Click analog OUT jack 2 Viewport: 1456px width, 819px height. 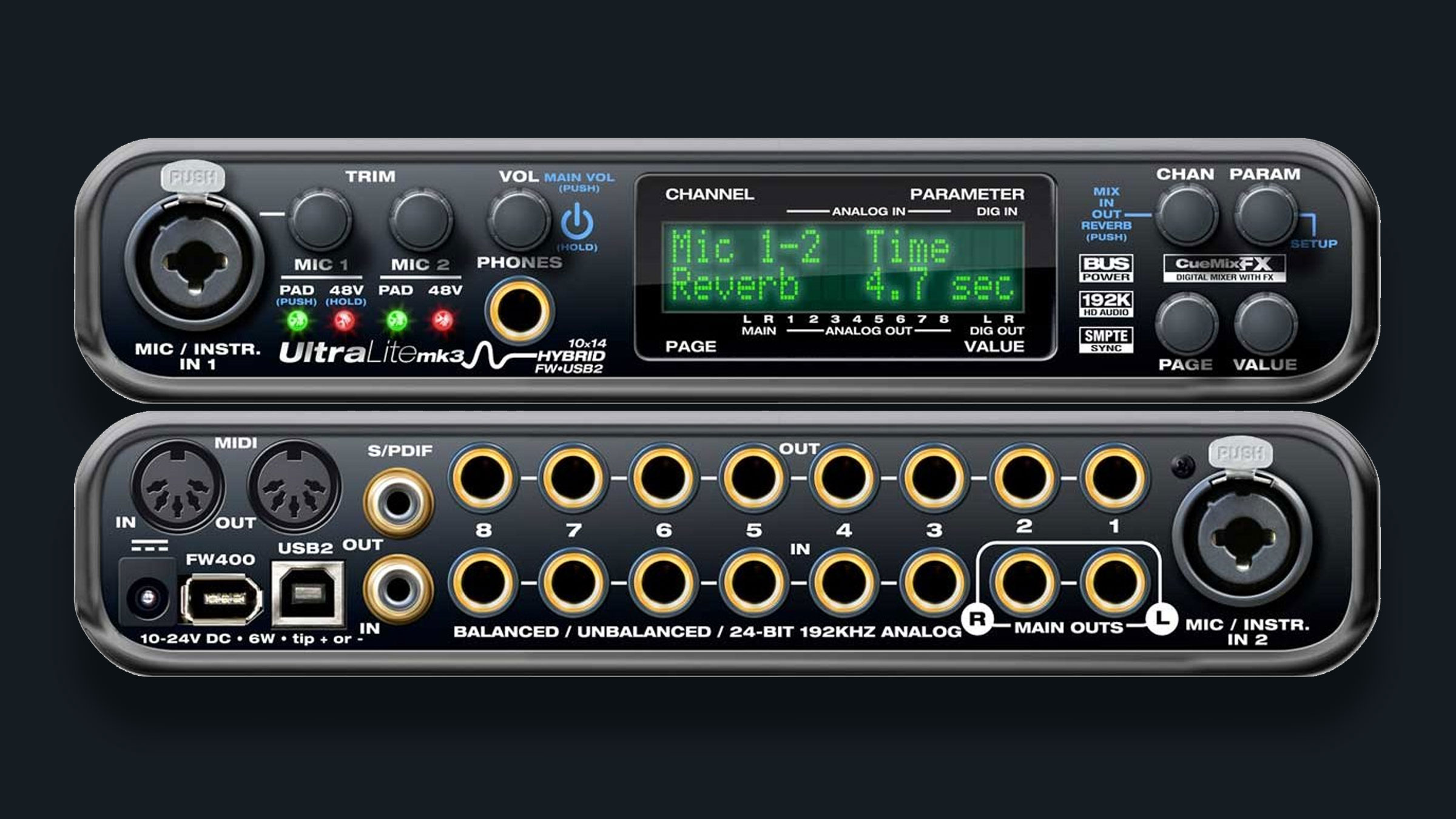coord(1025,478)
